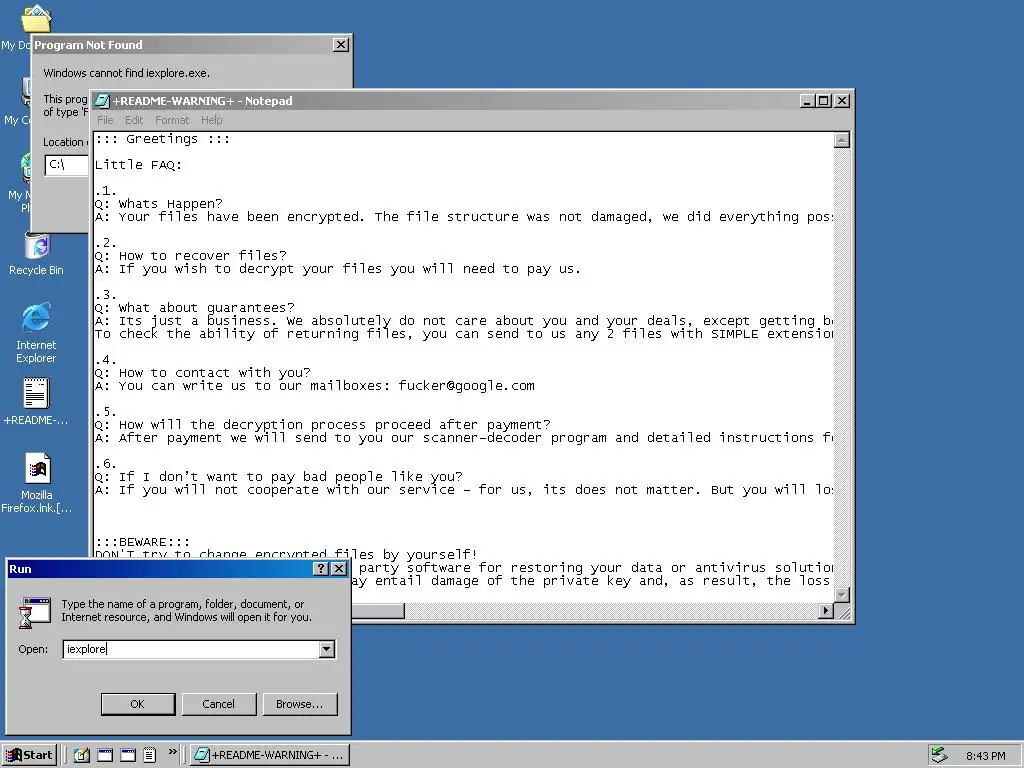Click the first quick launch desktop icon
The height and width of the screenshot is (768, 1024).
pyautogui.click(x=82, y=755)
